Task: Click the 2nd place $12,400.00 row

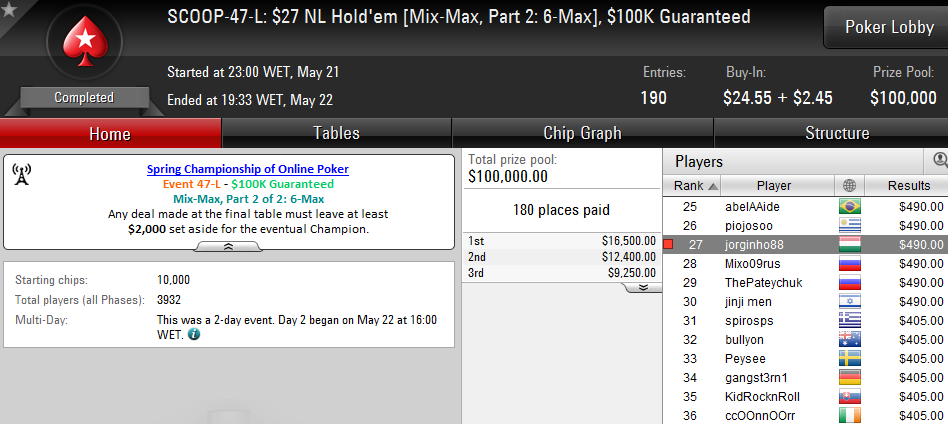Action: coord(562,256)
